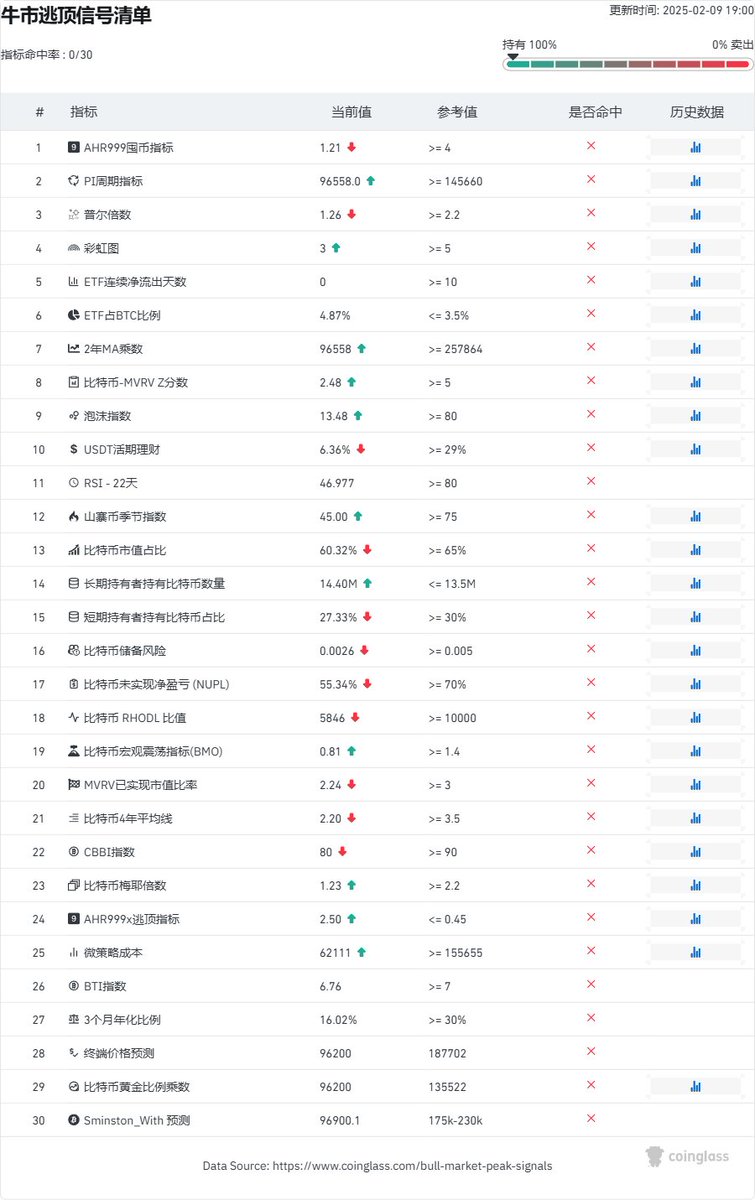Open history chart for ETF占BTC比例 row
This screenshot has width=755, height=1200.
pyautogui.click(x=695, y=315)
